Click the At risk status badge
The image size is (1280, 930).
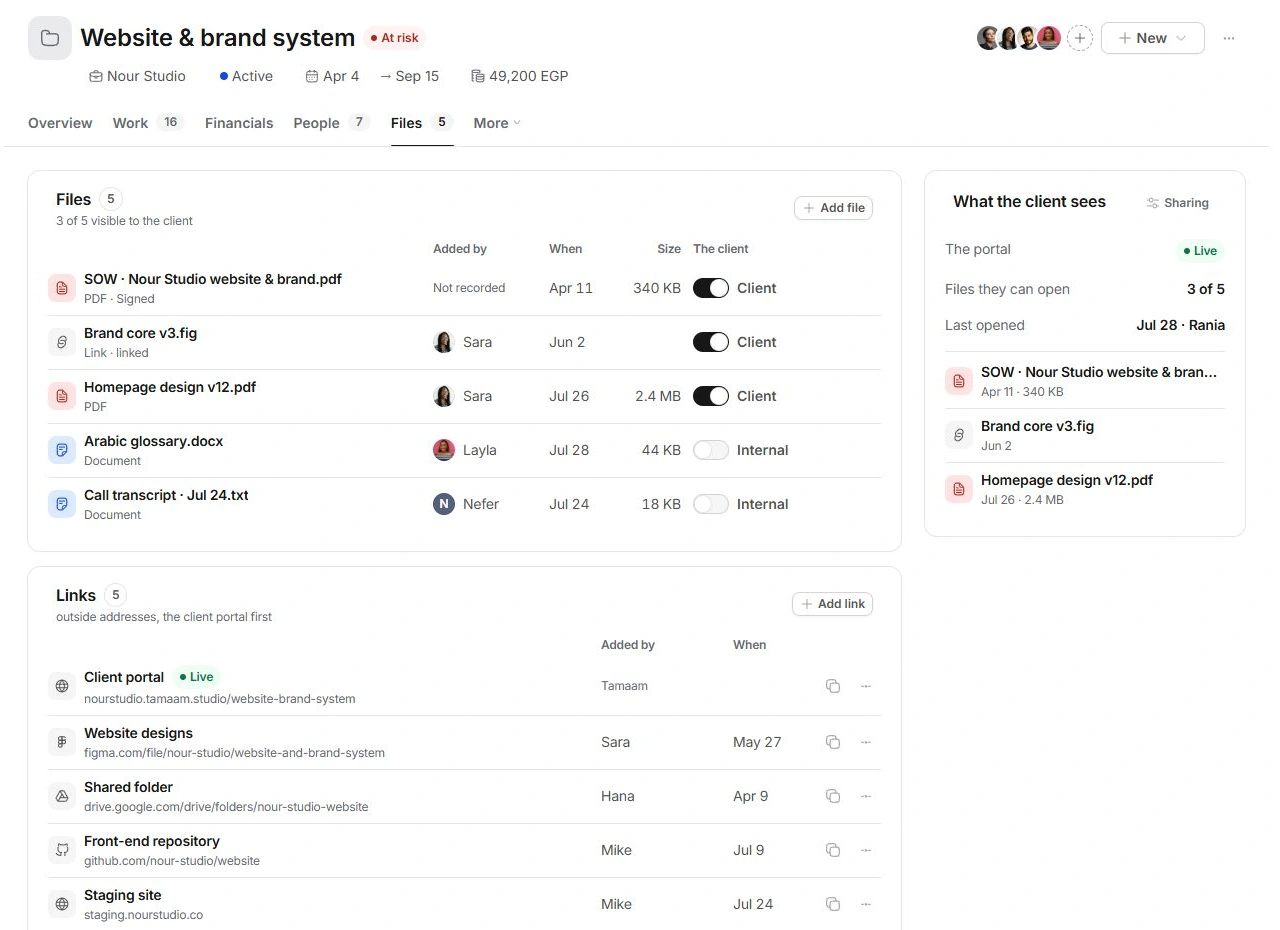(x=394, y=38)
